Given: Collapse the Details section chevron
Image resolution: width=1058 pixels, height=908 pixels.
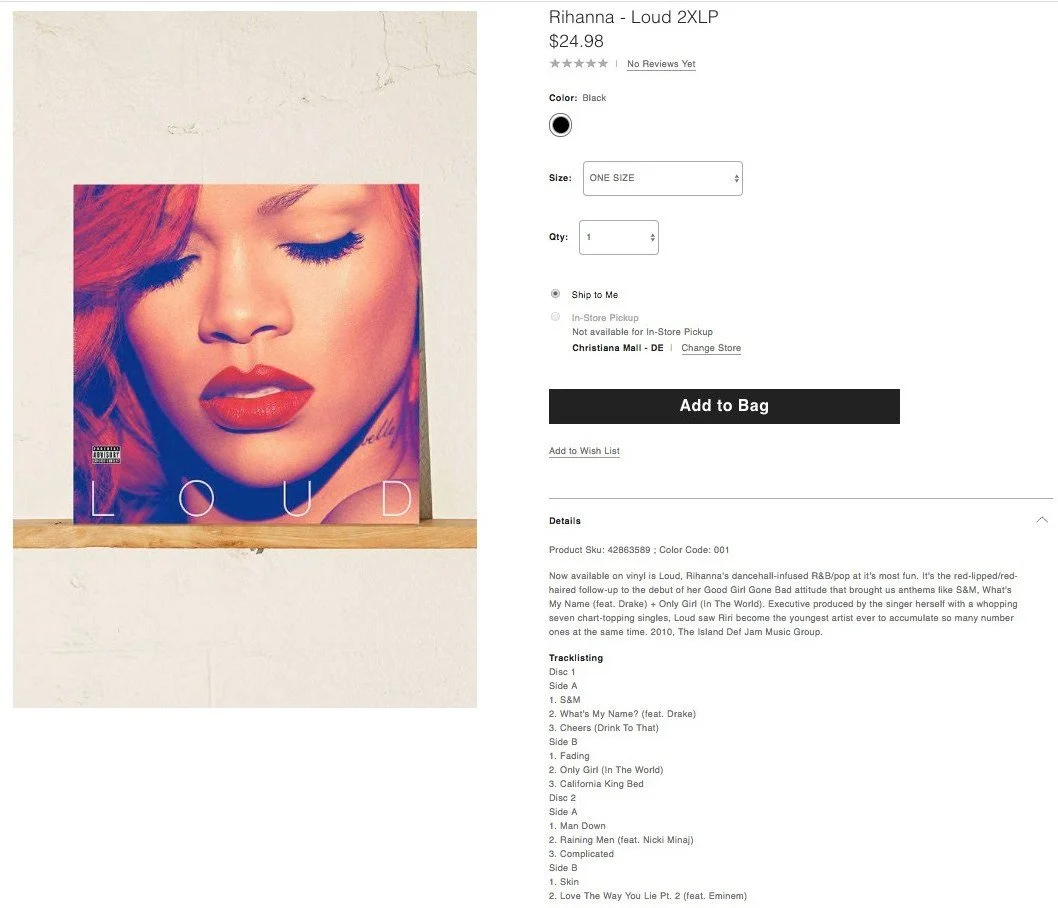Looking at the screenshot, I should pos(1042,520).
